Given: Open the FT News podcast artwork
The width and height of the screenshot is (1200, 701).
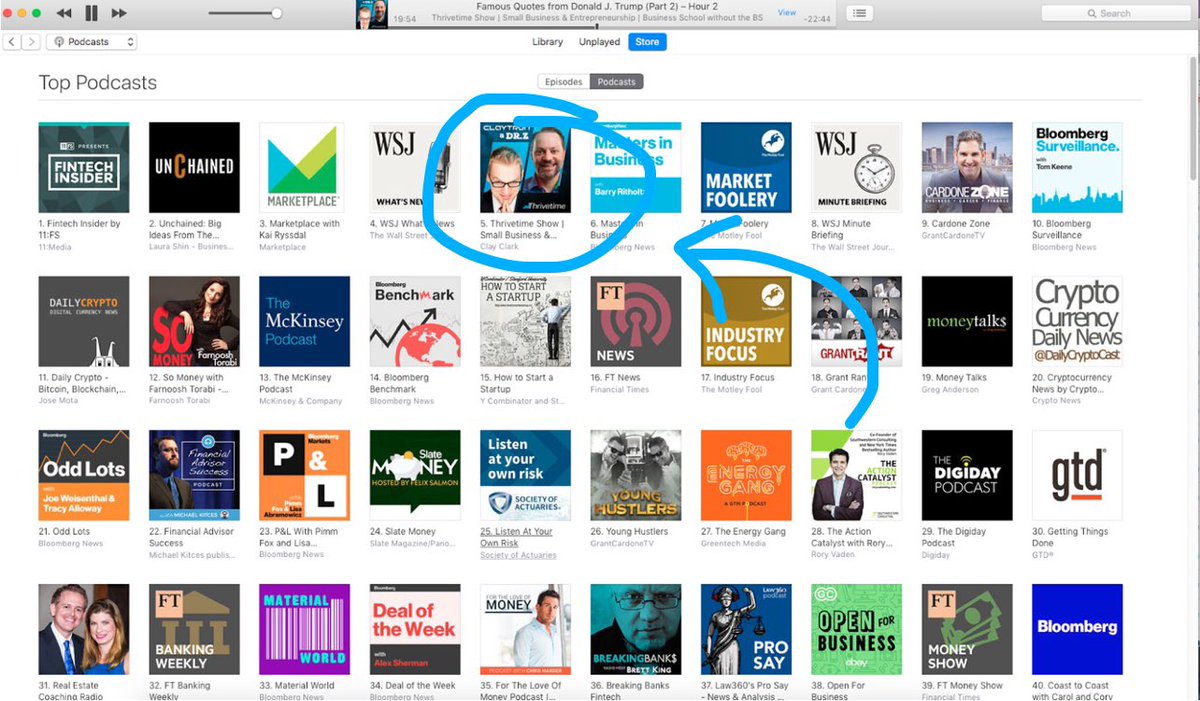Looking at the screenshot, I should [635, 322].
